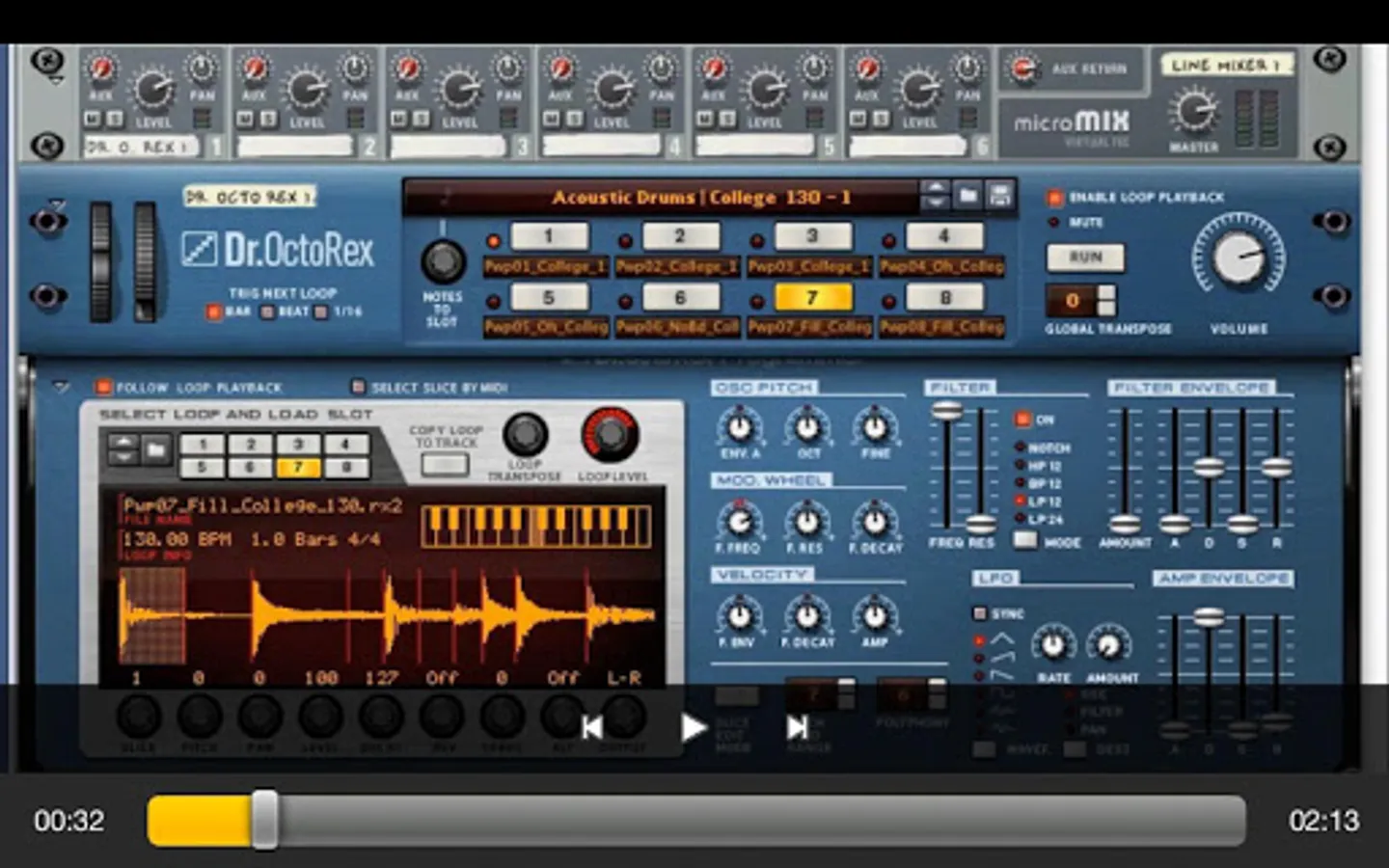This screenshot has width=1389, height=868.
Task: Solo mixer channel 1 with S button
Action: coord(114,119)
